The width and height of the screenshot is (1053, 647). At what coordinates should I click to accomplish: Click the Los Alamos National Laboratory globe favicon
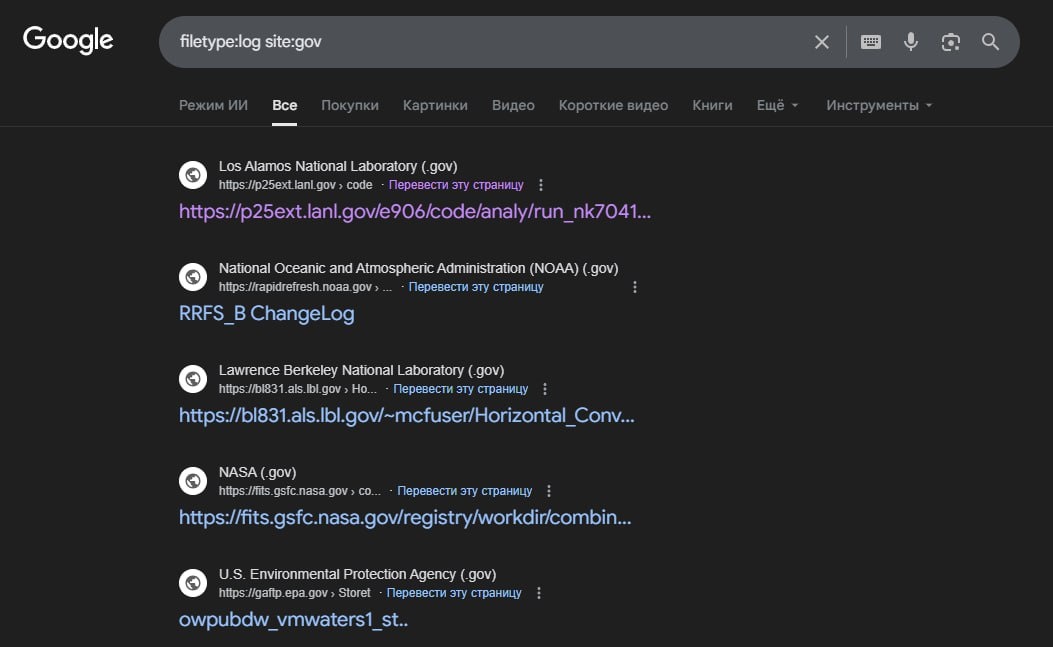(193, 175)
